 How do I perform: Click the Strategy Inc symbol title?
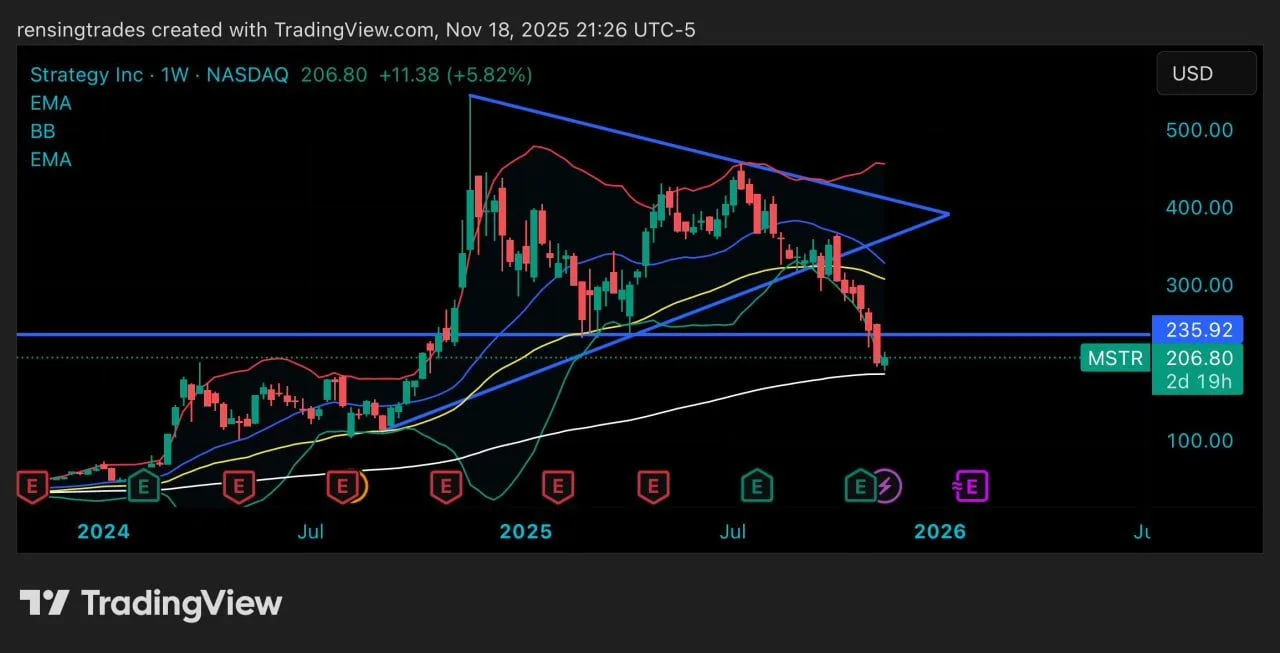tap(86, 75)
